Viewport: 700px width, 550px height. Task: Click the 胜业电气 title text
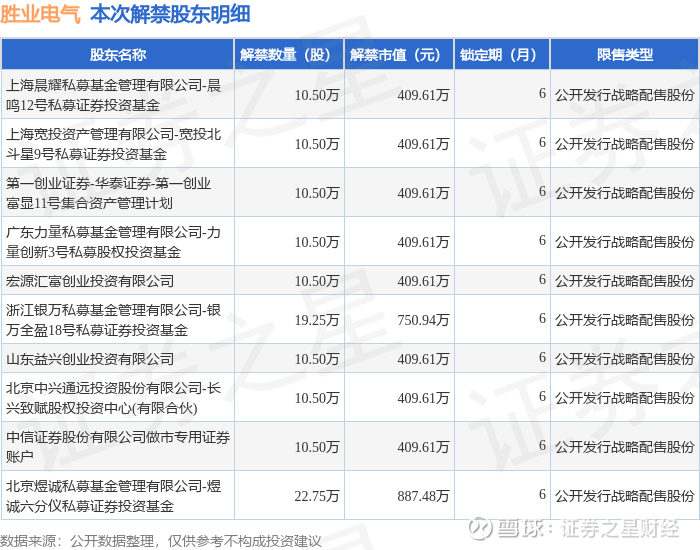[40, 15]
